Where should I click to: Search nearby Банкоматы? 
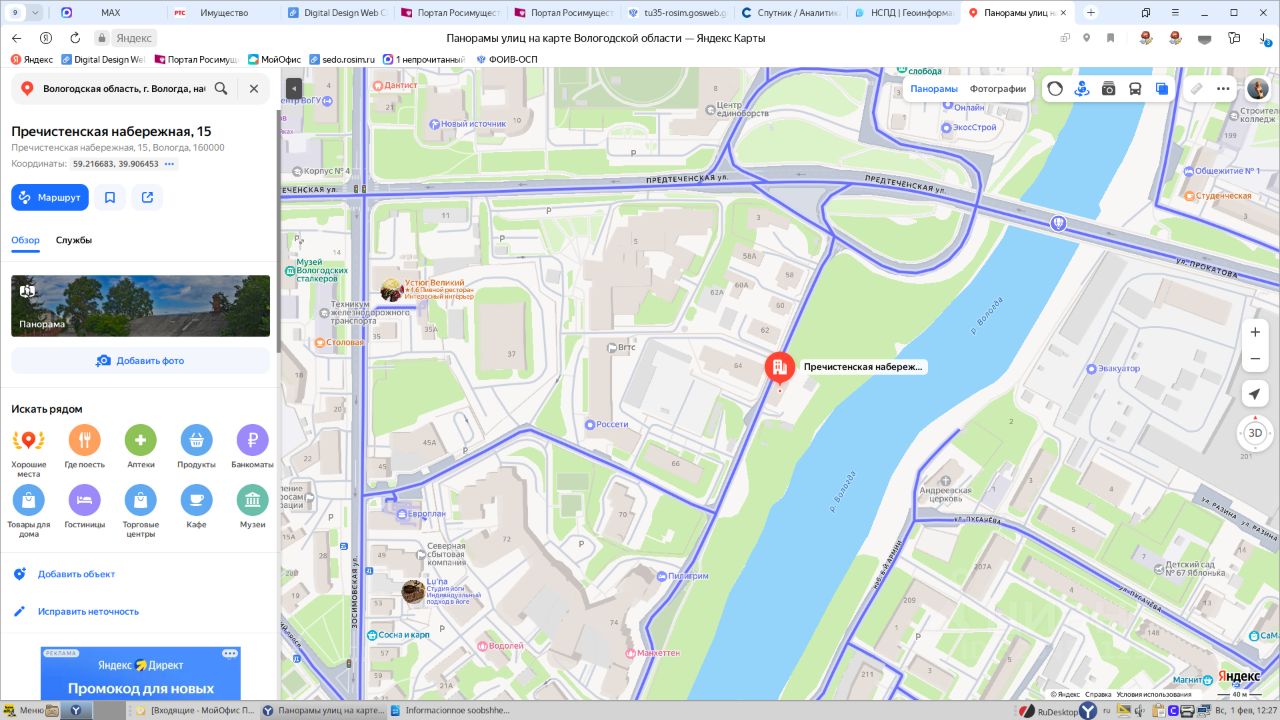(253, 448)
